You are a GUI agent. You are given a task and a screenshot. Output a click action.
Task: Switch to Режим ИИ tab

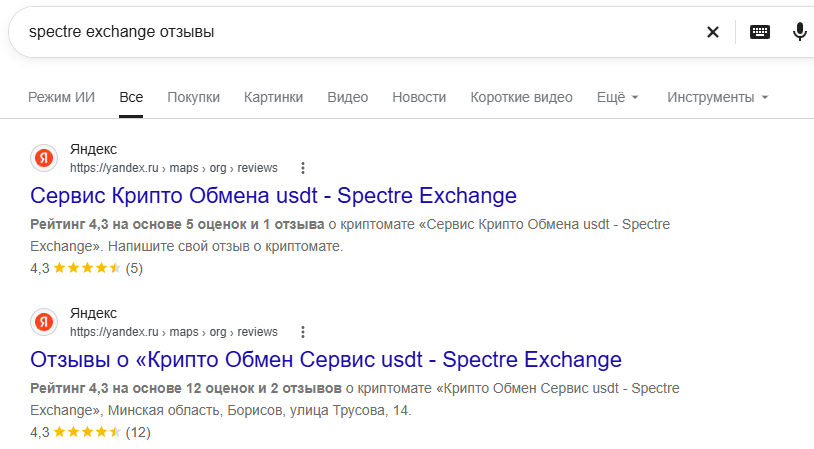pyautogui.click(x=61, y=97)
